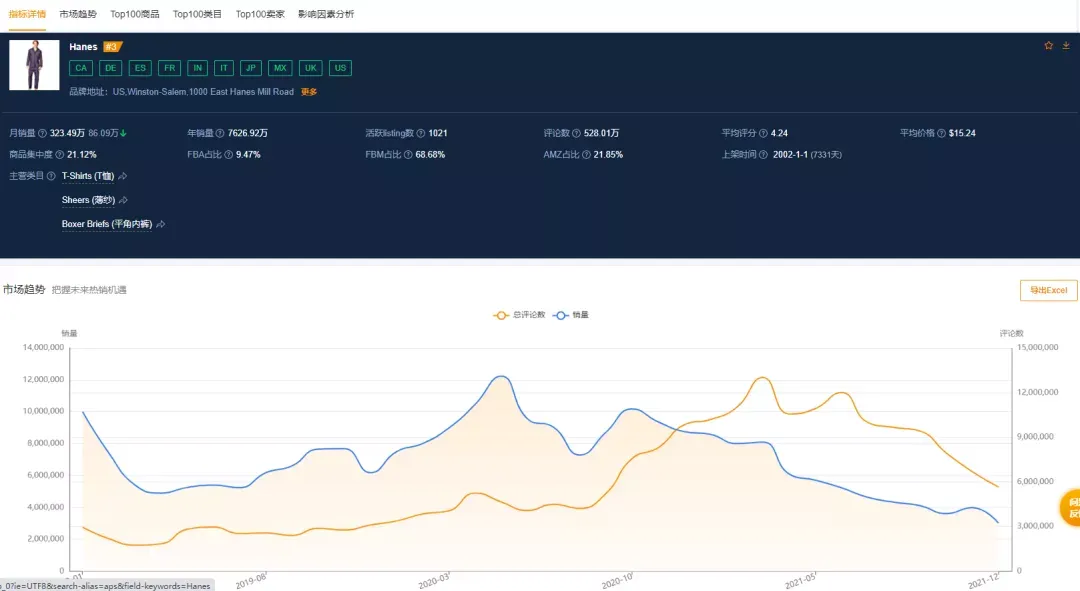1080x591 pixels.
Task: Show info icon for 平均价格
Action: click(942, 133)
